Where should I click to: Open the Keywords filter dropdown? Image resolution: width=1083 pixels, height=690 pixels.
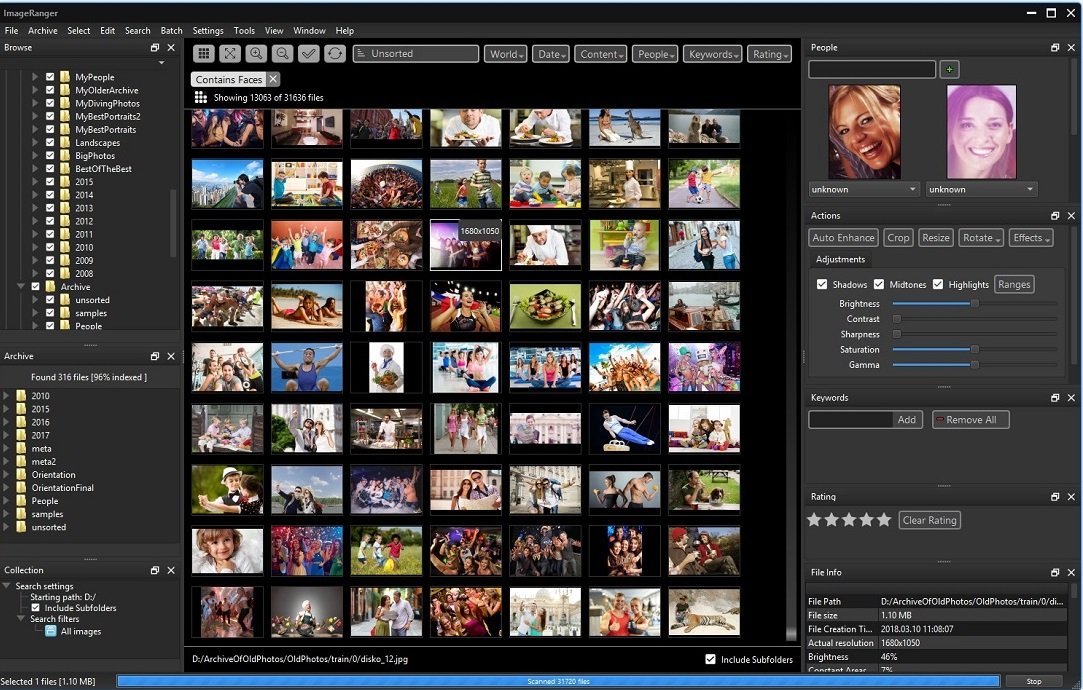(713, 54)
